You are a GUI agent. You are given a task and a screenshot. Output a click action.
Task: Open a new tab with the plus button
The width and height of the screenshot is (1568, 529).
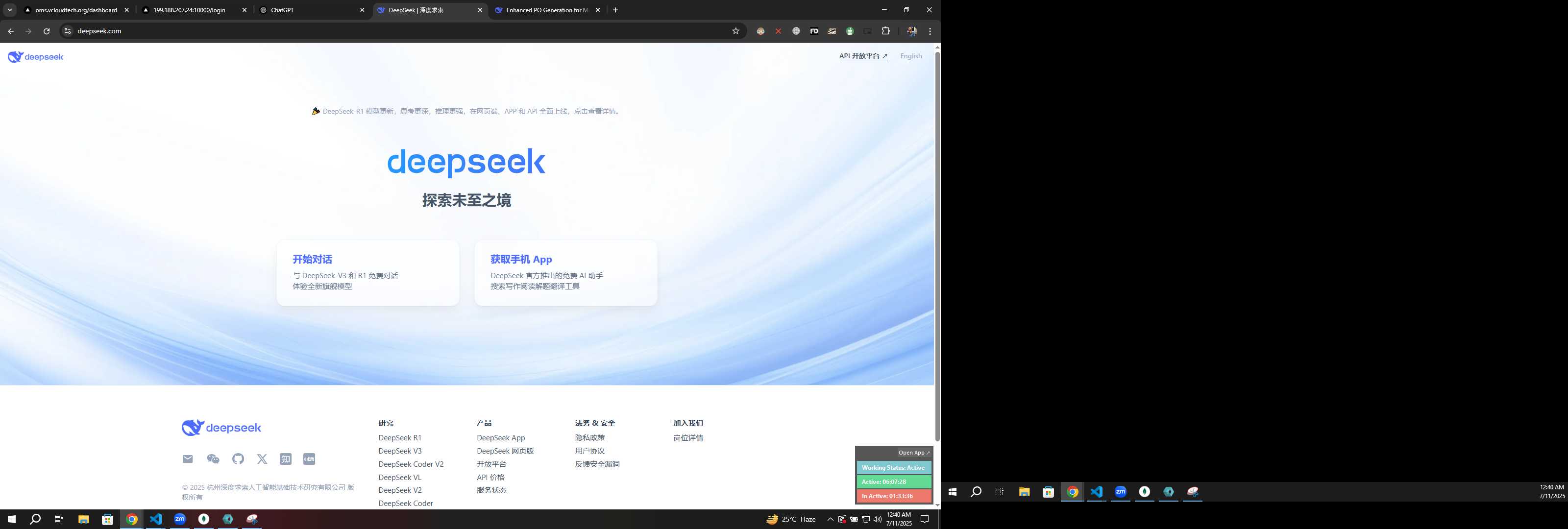tap(615, 10)
